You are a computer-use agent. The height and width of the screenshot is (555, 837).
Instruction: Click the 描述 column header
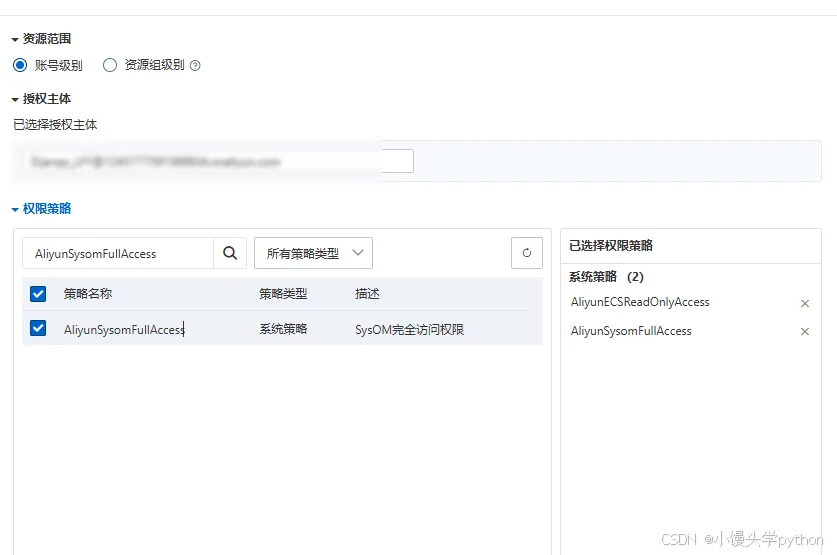pos(367,294)
